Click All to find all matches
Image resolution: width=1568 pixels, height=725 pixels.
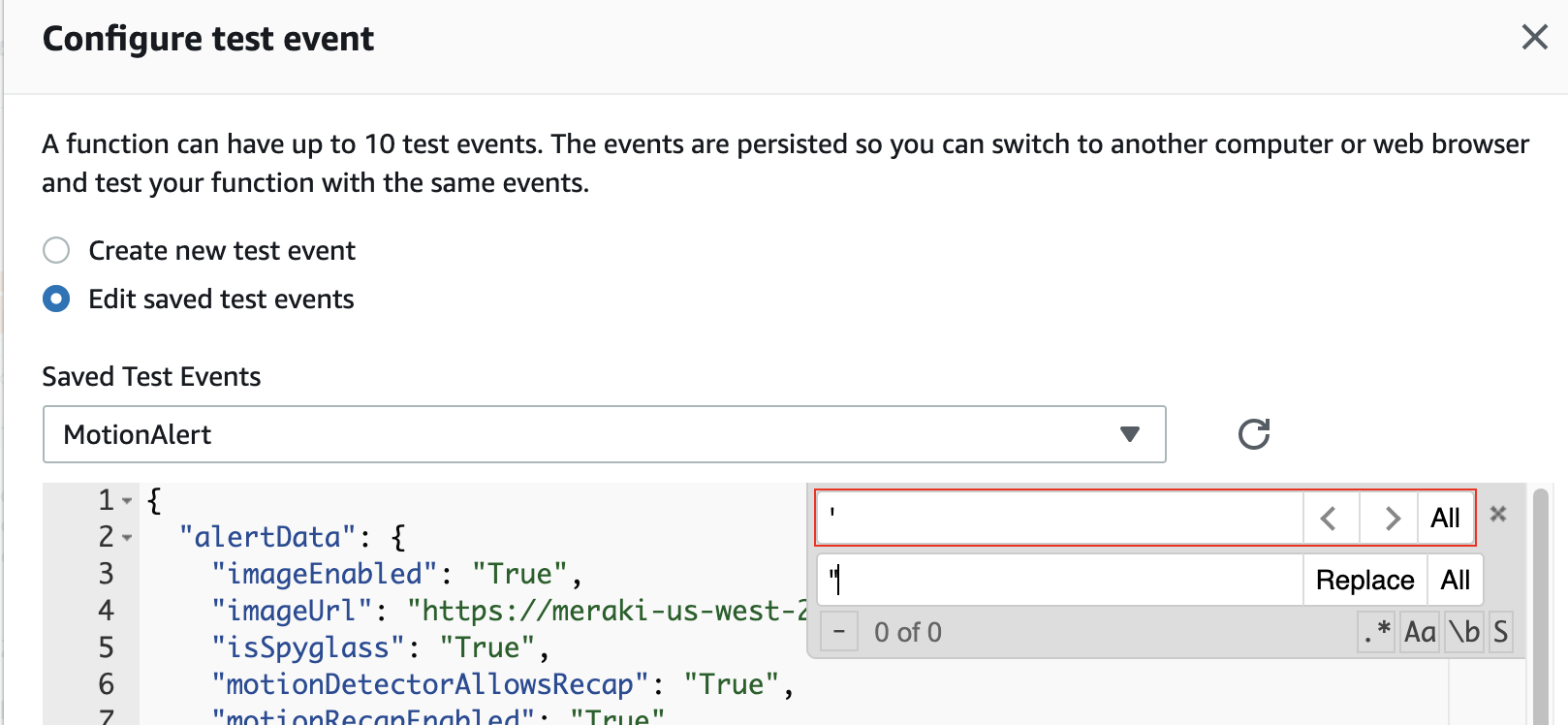click(x=1445, y=519)
